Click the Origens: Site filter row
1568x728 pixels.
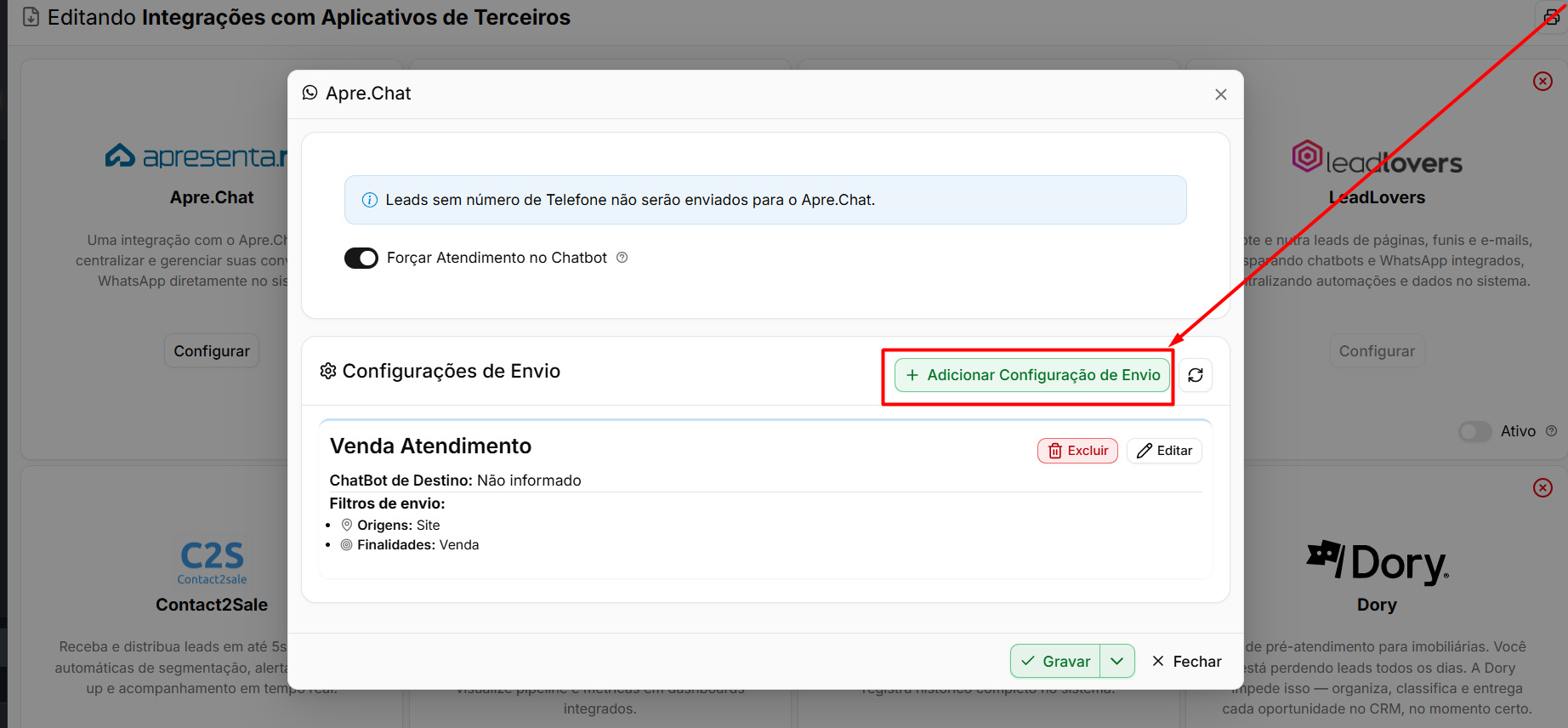point(391,526)
